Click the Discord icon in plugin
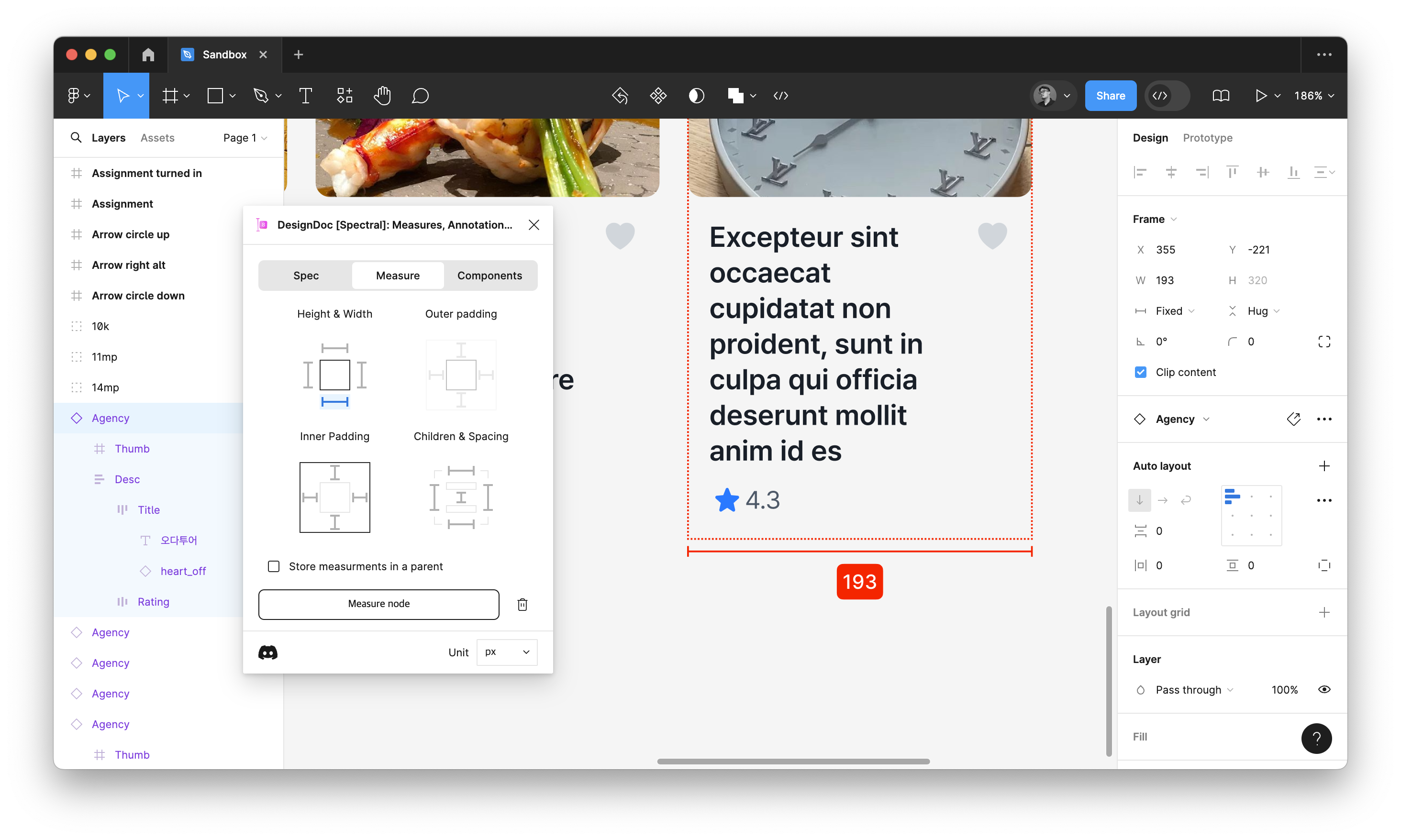Image resolution: width=1401 pixels, height=840 pixels. 268,652
